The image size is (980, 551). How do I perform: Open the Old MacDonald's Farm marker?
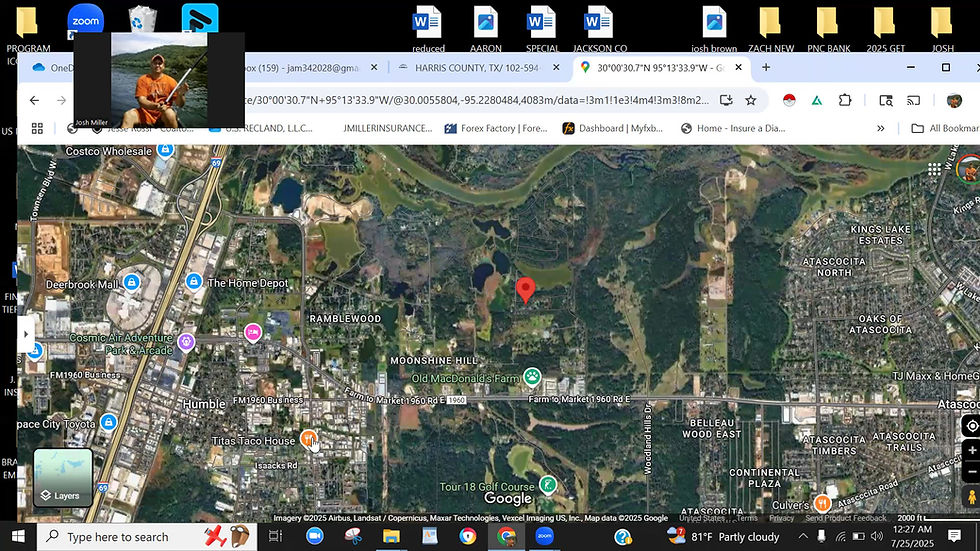tap(532, 377)
